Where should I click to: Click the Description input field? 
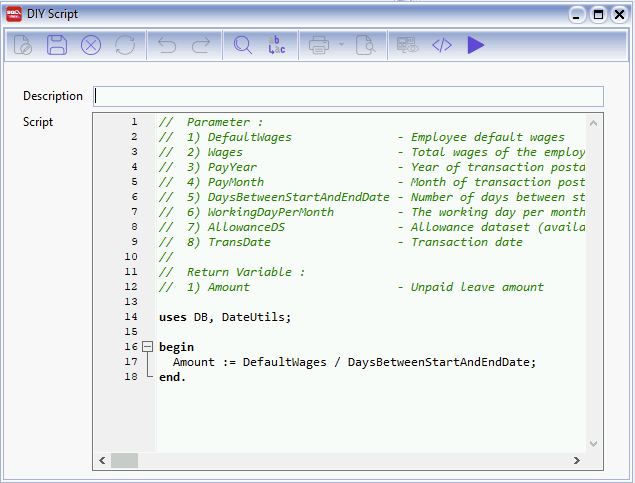click(349, 96)
